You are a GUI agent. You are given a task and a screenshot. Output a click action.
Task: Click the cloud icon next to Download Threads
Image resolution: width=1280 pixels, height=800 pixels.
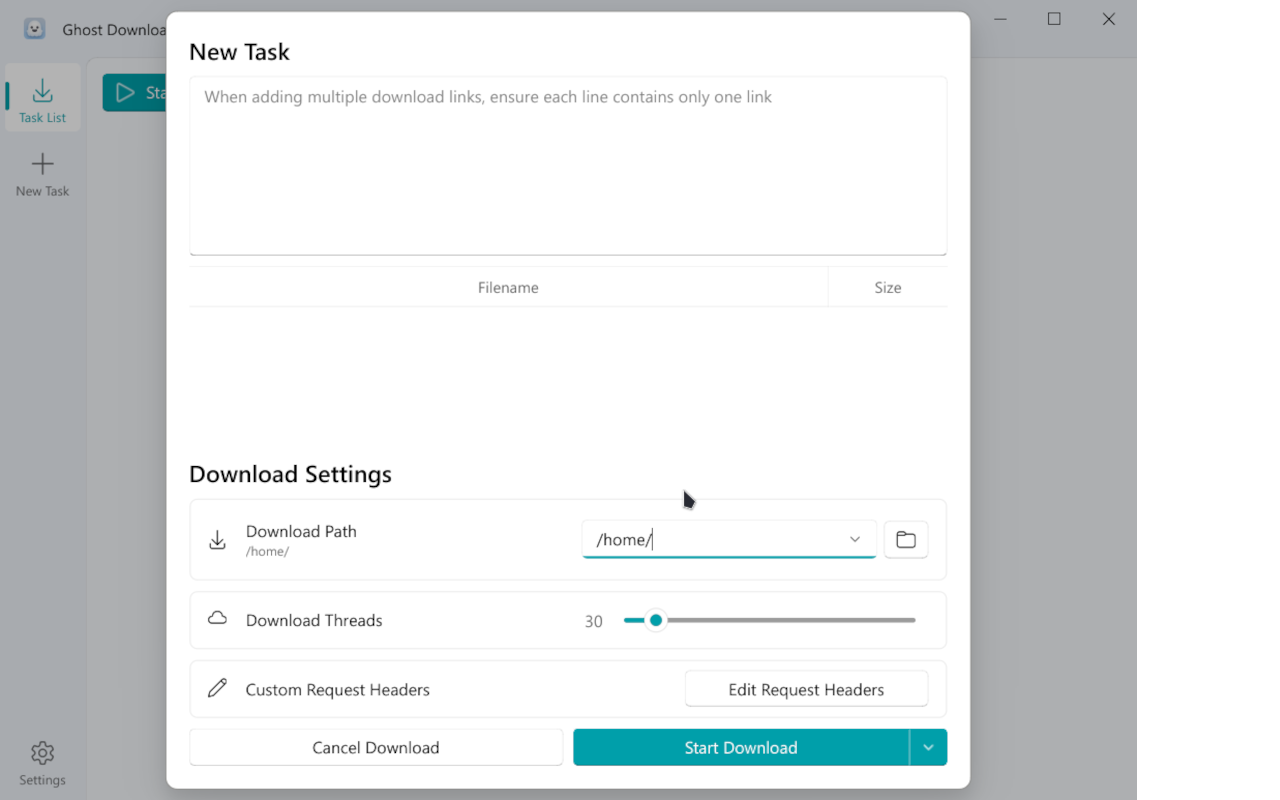coord(217,619)
